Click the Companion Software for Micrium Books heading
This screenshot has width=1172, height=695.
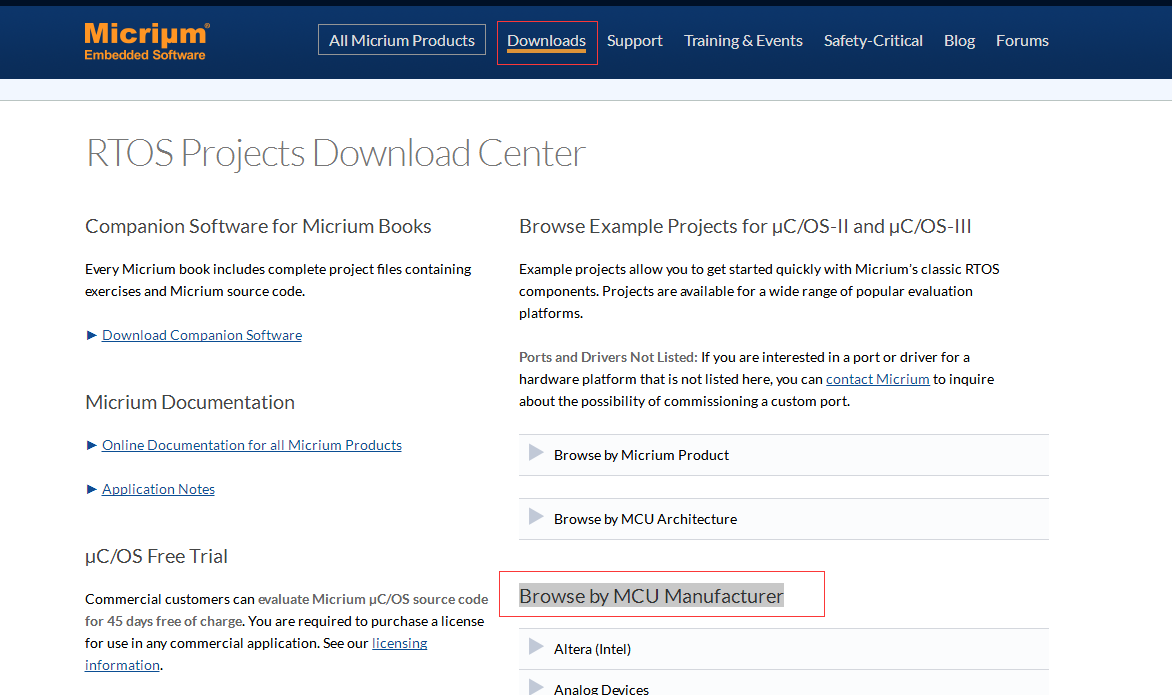(258, 226)
